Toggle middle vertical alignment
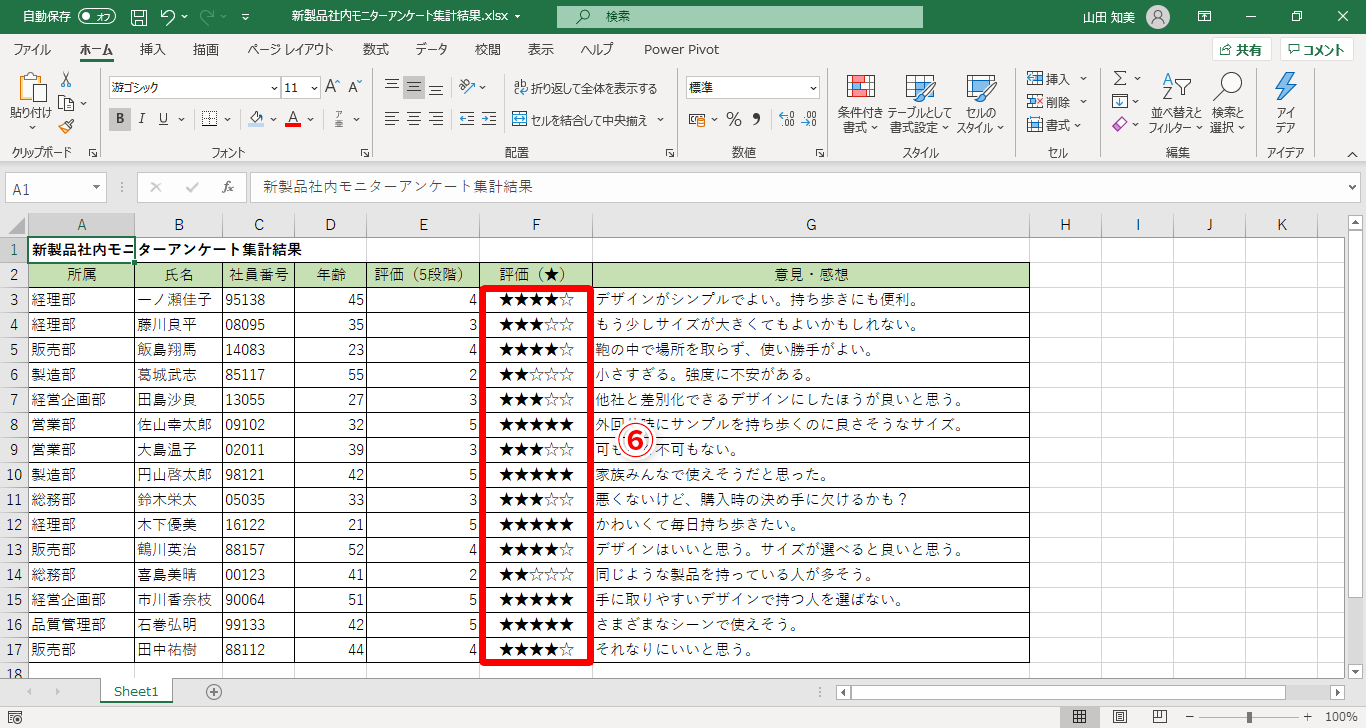The image size is (1366, 728). tap(414, 87)
